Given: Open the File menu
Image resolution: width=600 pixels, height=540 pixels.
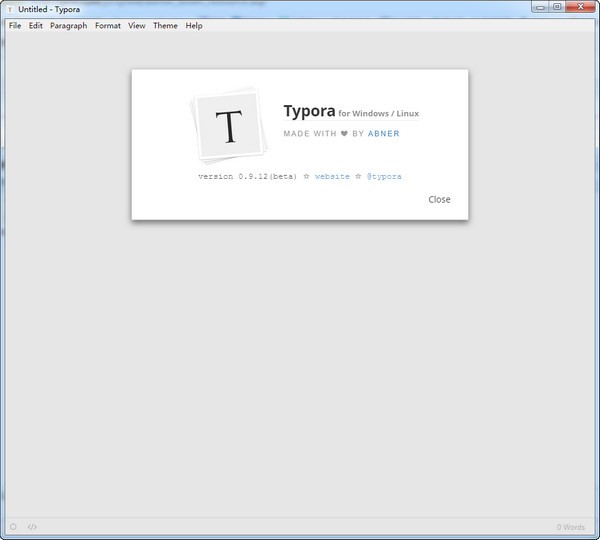Looking at the screenshot, I should [x=15, y=25].
